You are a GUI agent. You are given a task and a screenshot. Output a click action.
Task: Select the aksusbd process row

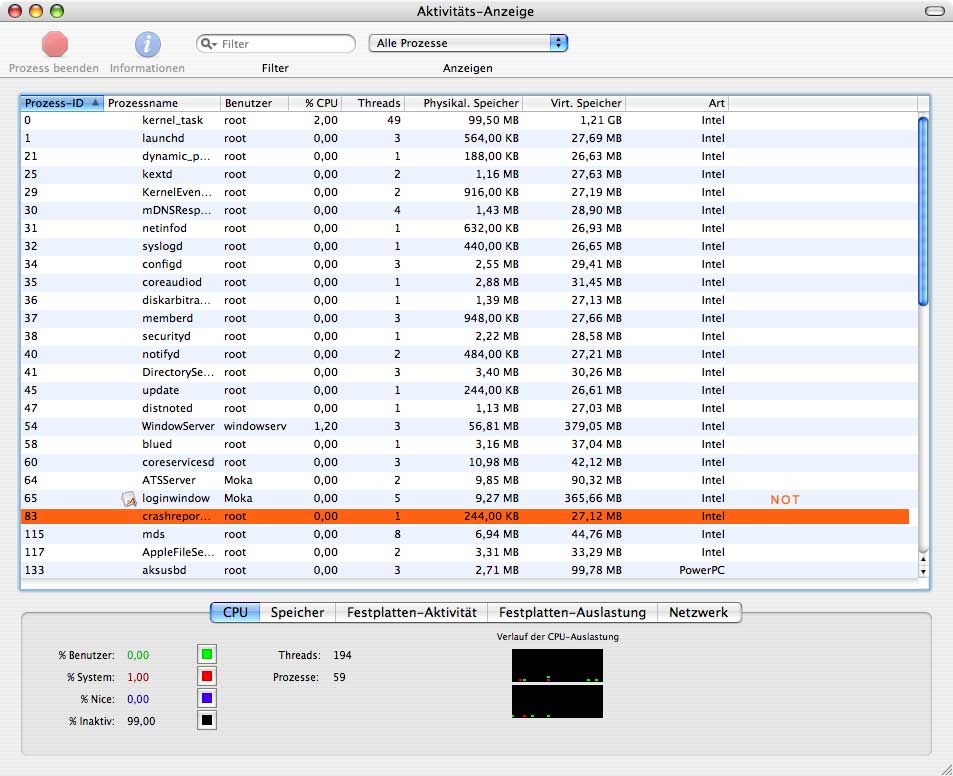pos(469,570)
